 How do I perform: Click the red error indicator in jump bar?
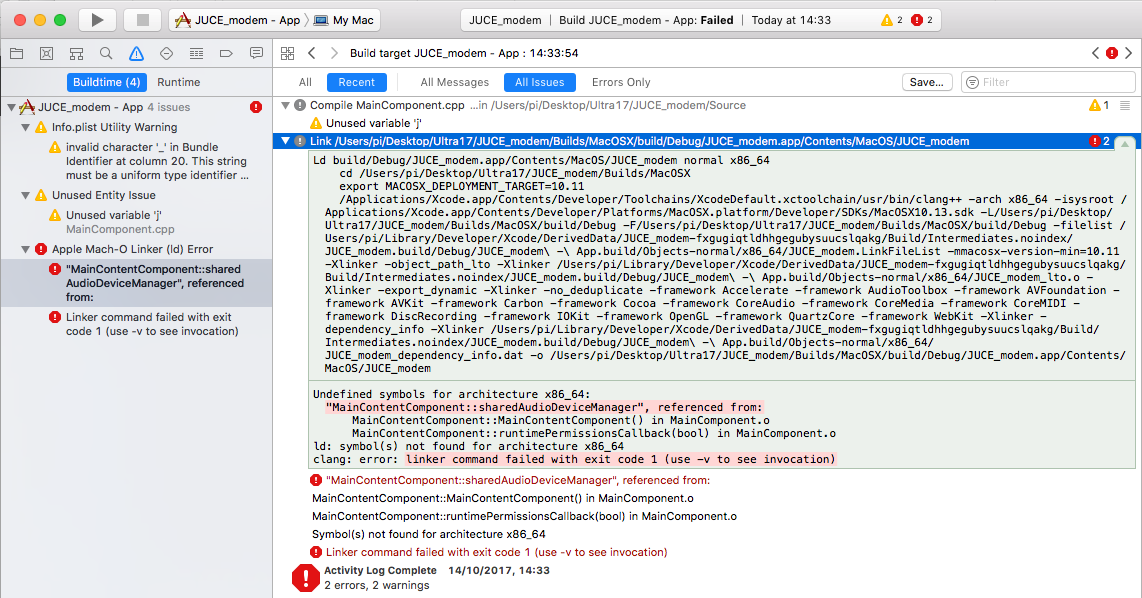tap(1112, 53)
